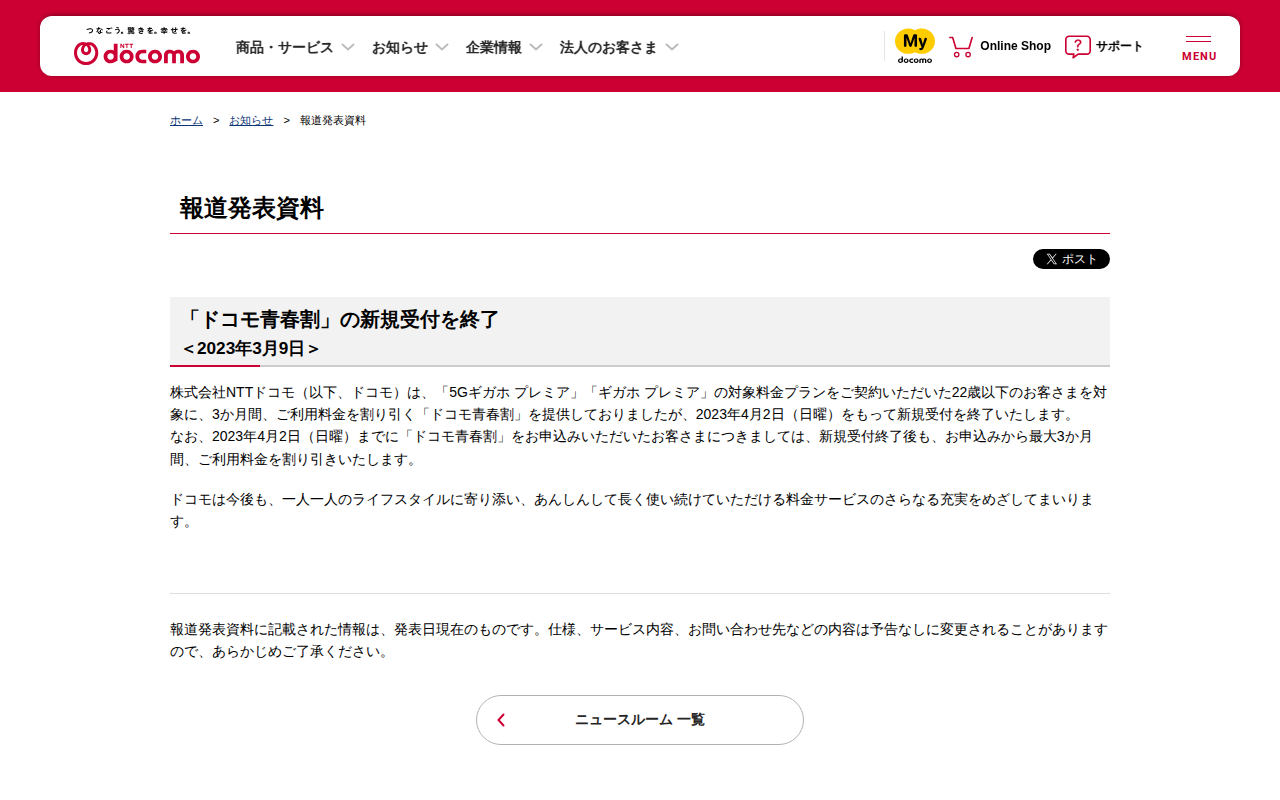Click the NTT docomo logo
Screen dimensions: 1280x800
[x=137, y=47]
